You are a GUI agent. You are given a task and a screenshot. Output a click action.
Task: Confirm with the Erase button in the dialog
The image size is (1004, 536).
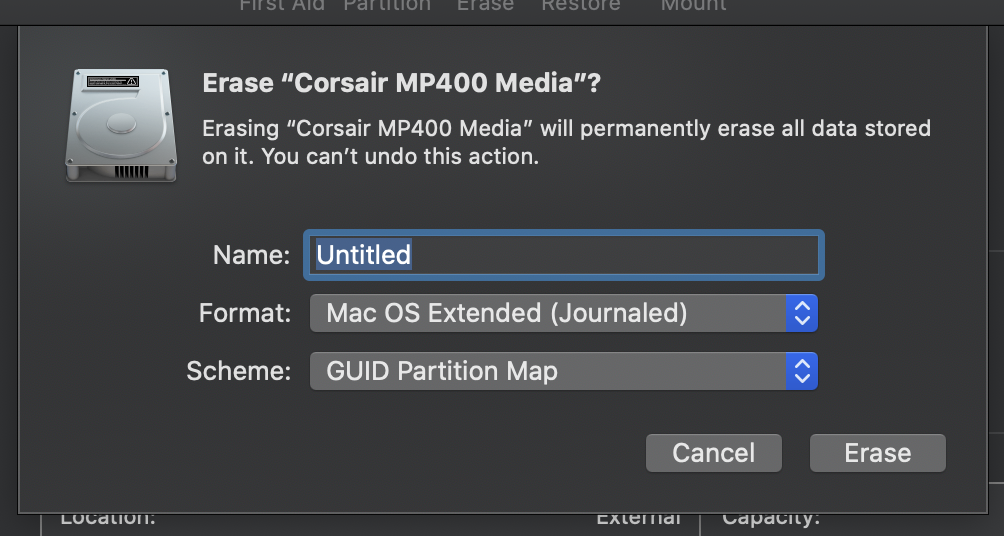[x=877, y=453]
